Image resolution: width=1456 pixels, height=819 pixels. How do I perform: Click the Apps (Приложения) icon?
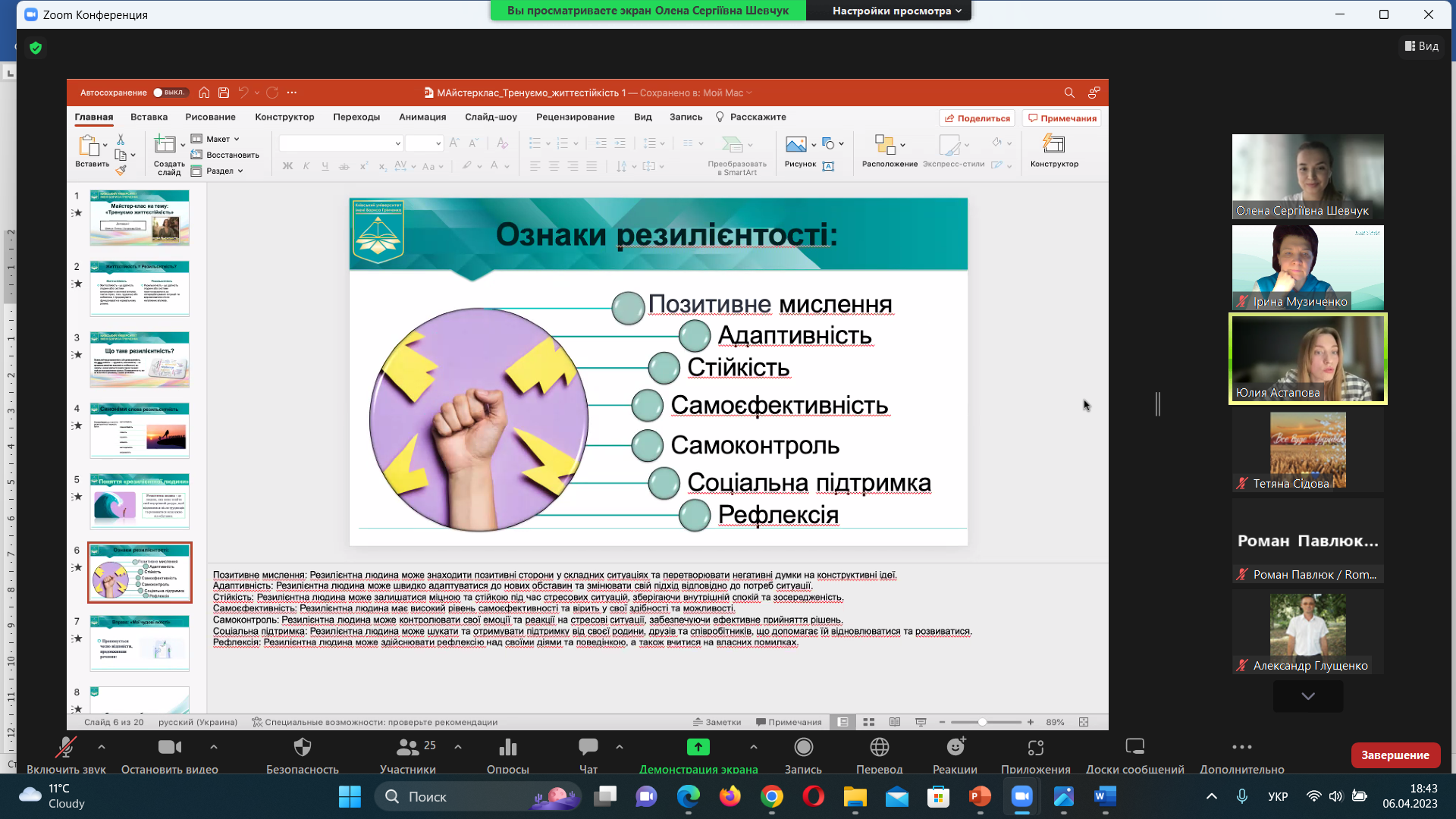click(1035, 748)
